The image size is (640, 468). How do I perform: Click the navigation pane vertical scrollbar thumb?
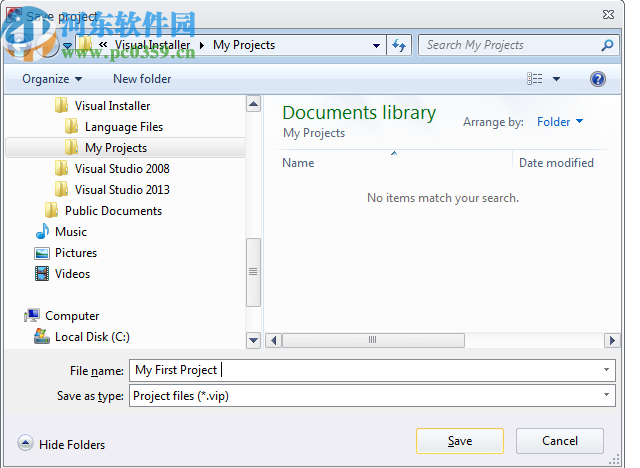click(253, 272)
